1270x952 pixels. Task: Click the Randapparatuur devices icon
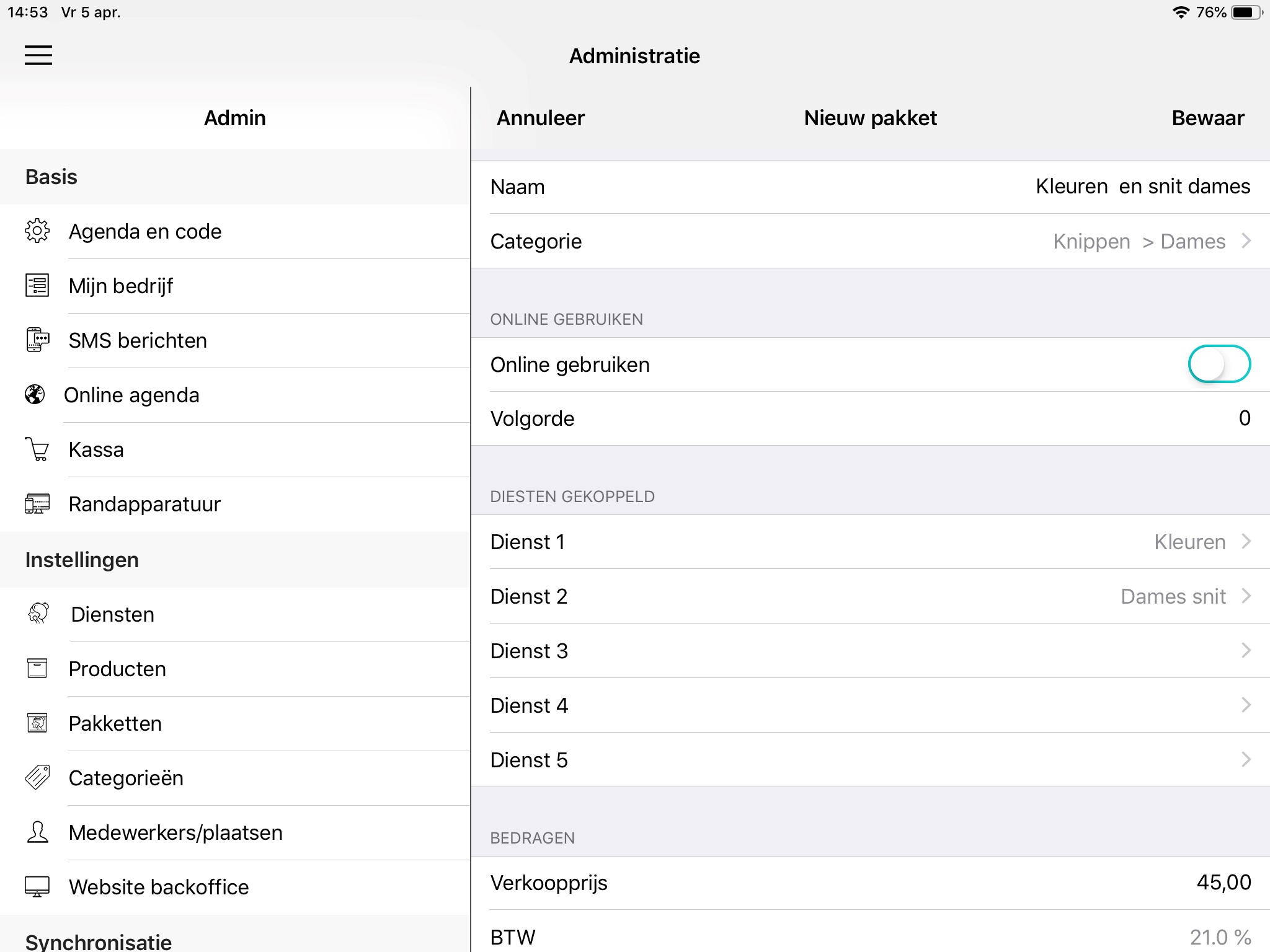pyautogui.click(x=37, y=504)
